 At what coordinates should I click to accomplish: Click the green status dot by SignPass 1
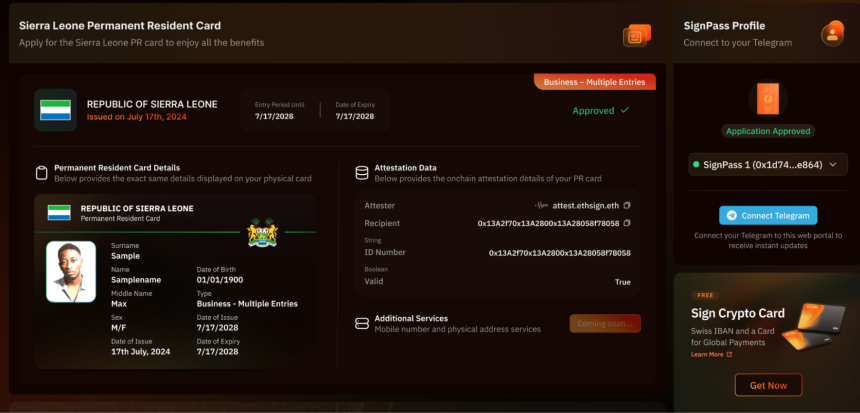click(696, 165)
